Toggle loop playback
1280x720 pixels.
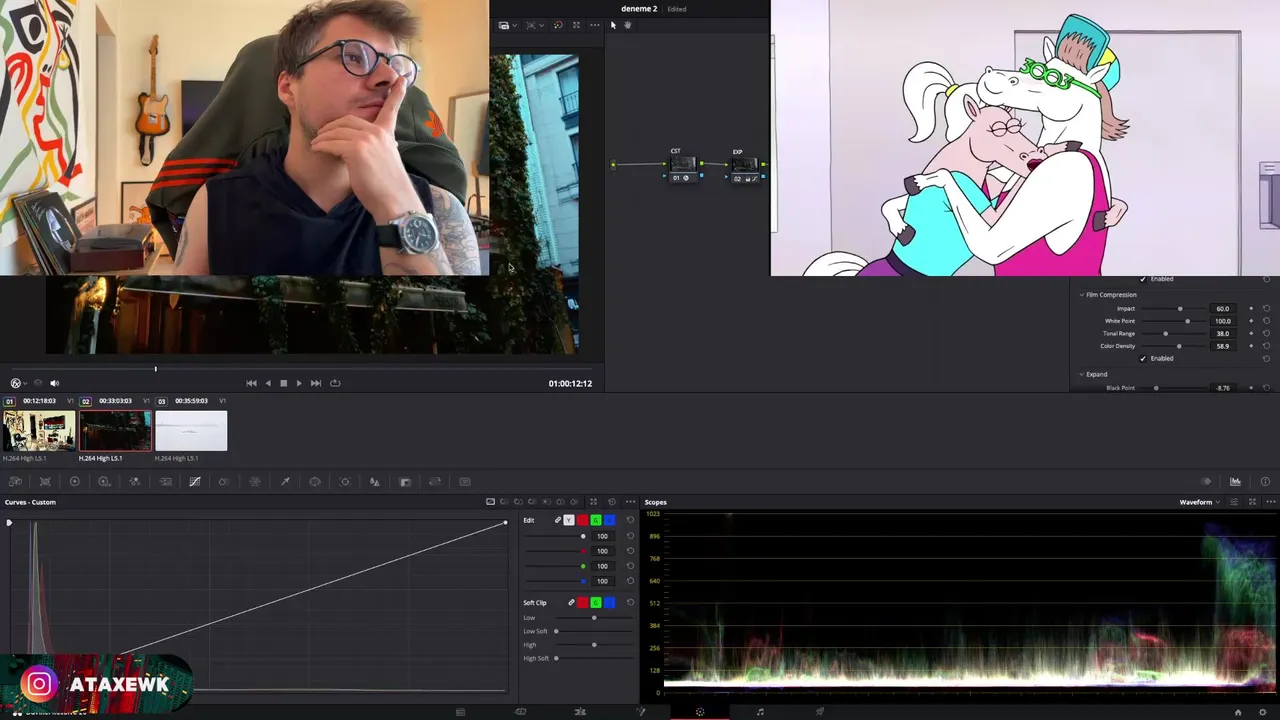click(x=335, y=383)
